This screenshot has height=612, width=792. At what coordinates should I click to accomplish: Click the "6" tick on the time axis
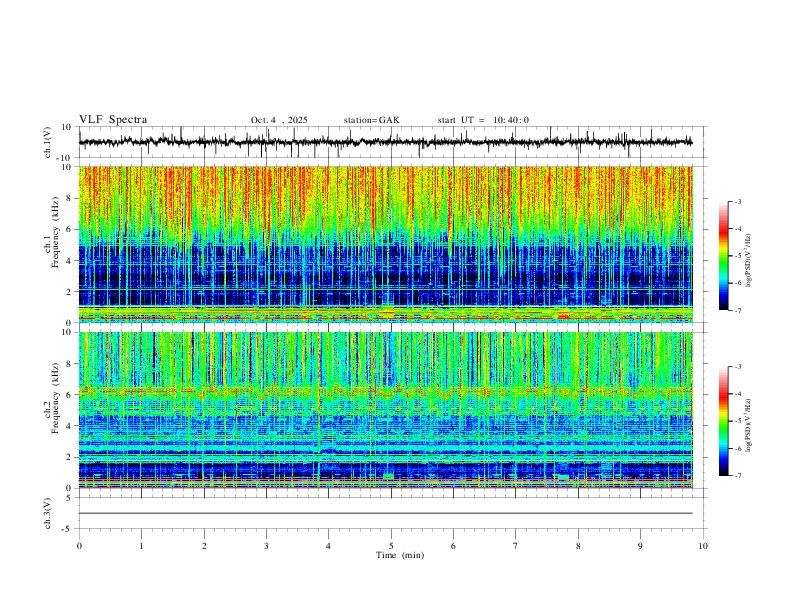click(453, 546)
